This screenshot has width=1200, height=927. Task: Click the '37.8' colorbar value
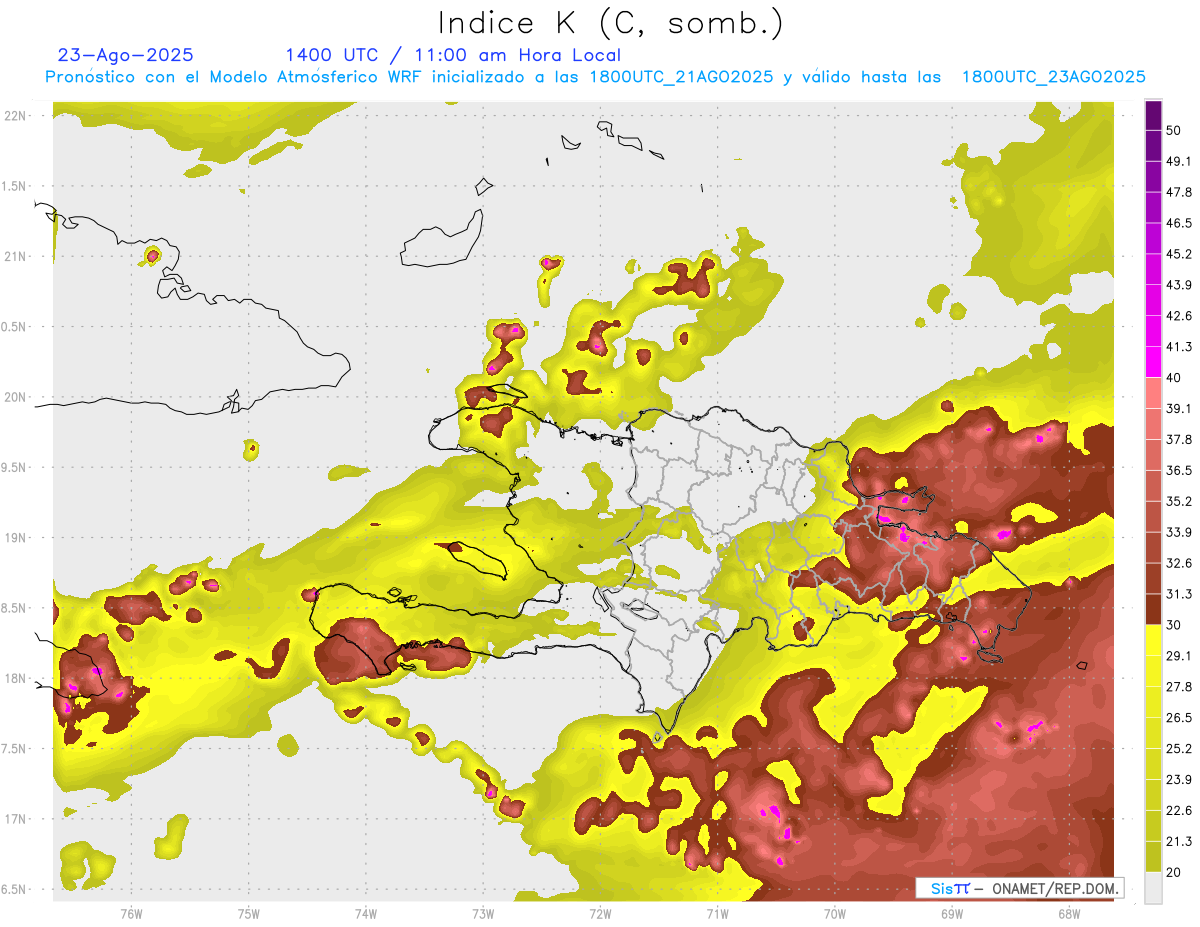(x=1179, y=440)
